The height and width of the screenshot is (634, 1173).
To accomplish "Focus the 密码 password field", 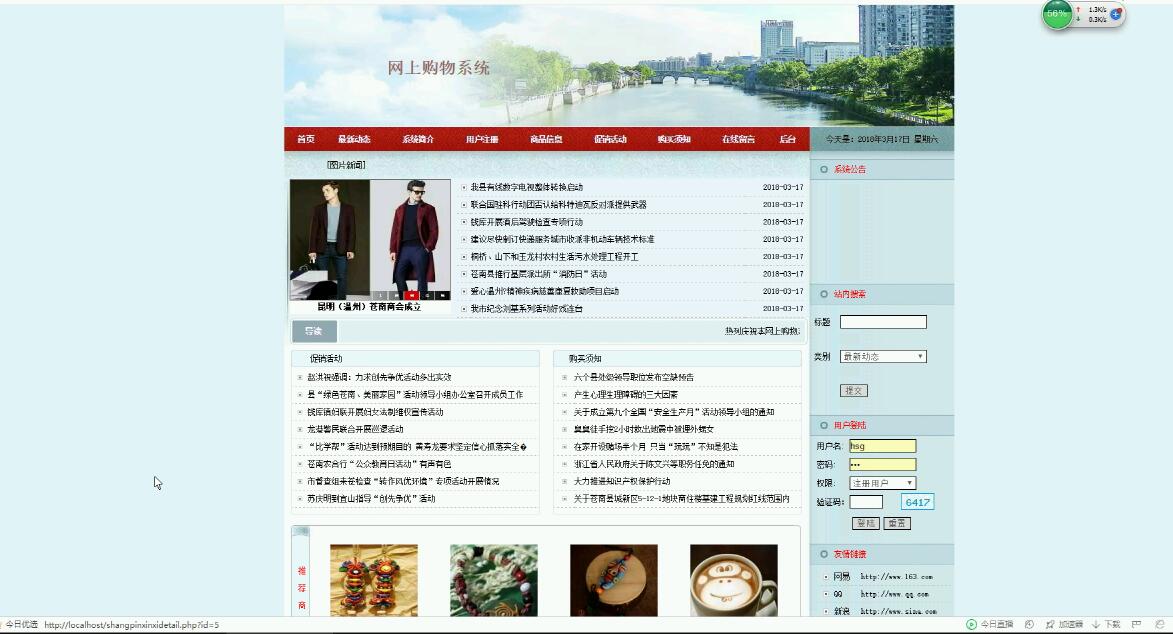I will click(883, 465).
